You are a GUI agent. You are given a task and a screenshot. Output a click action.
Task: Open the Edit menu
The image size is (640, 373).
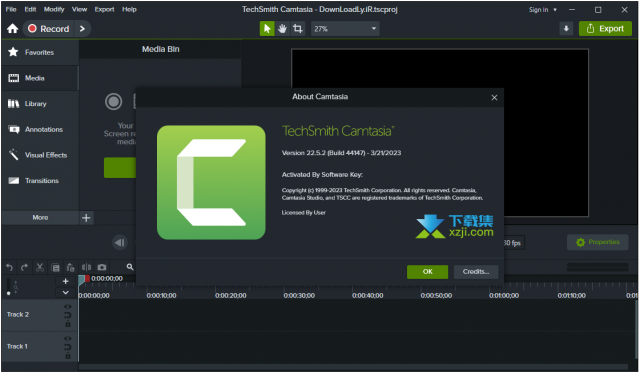30,9
